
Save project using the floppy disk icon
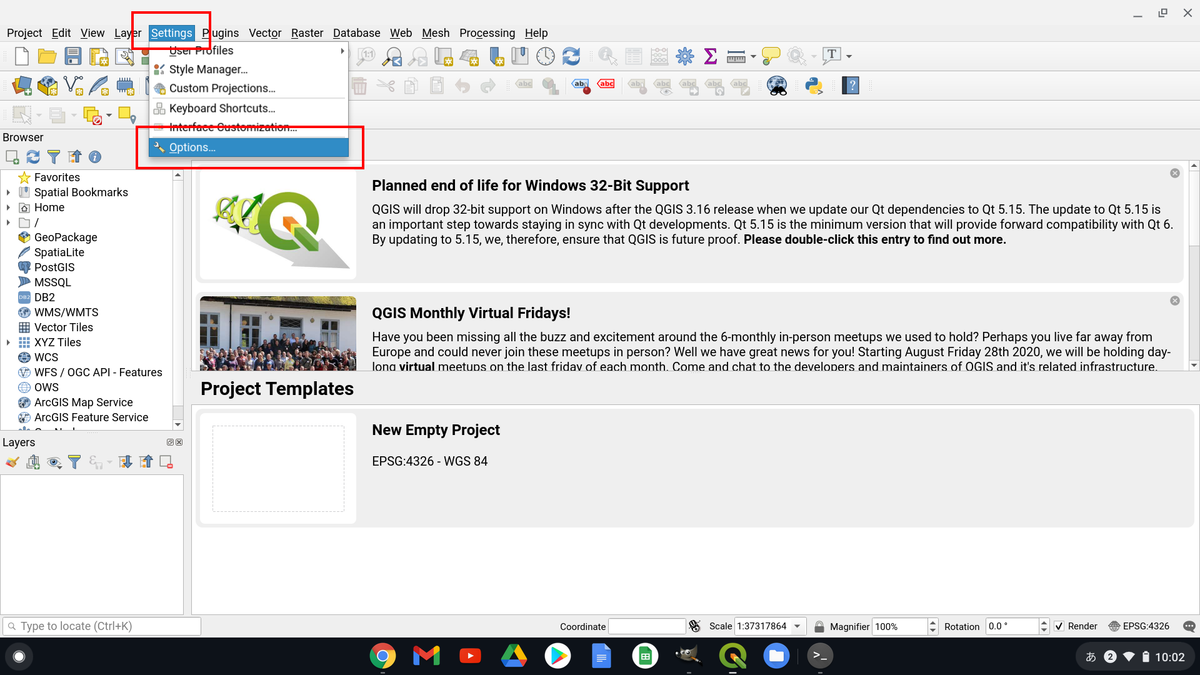click(73, 57)
